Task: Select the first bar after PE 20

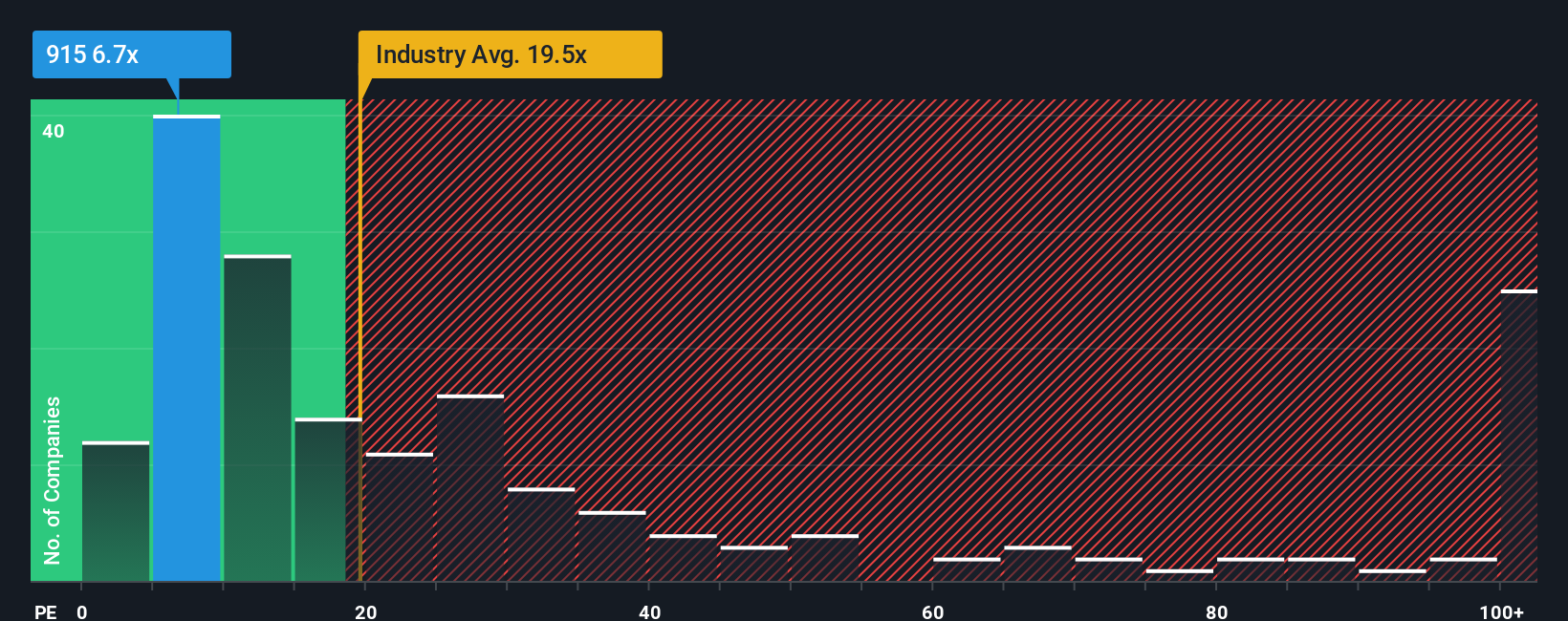Action: [x=400, y=517]
